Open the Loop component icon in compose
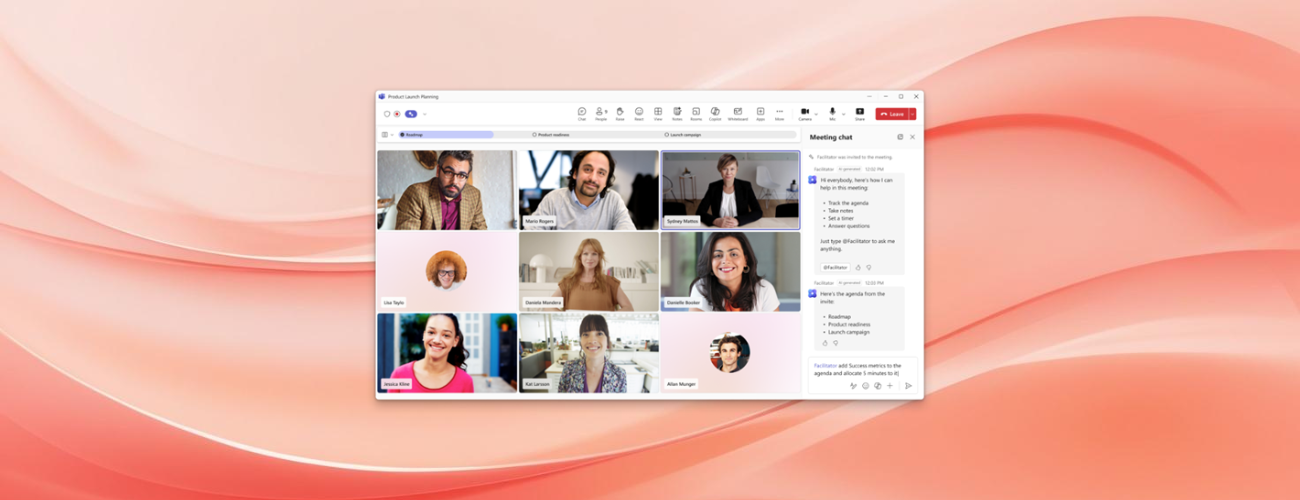The width and height of the screenshot is (1300, 500). point(877,385)
